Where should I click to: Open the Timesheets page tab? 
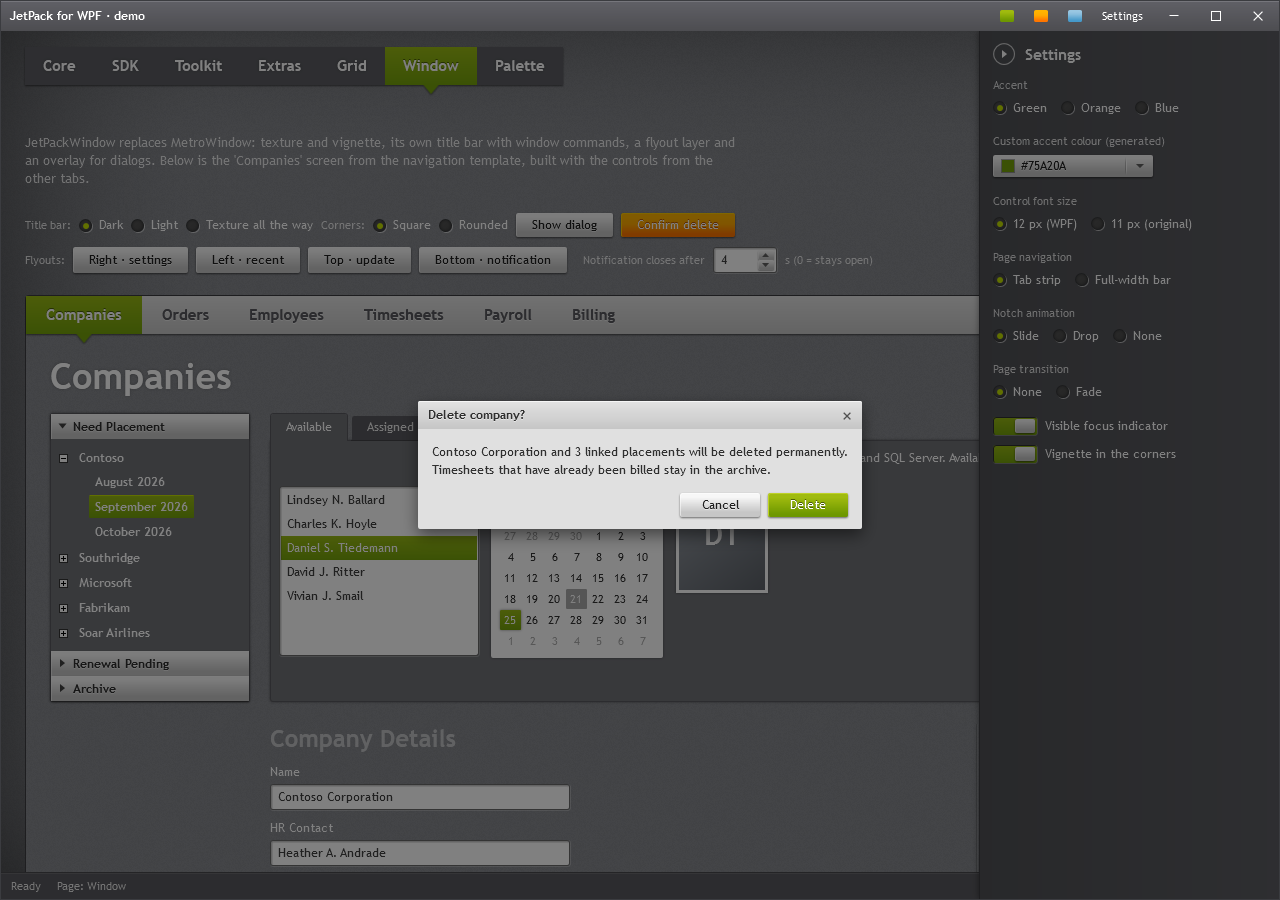click(x=404, y=315)
